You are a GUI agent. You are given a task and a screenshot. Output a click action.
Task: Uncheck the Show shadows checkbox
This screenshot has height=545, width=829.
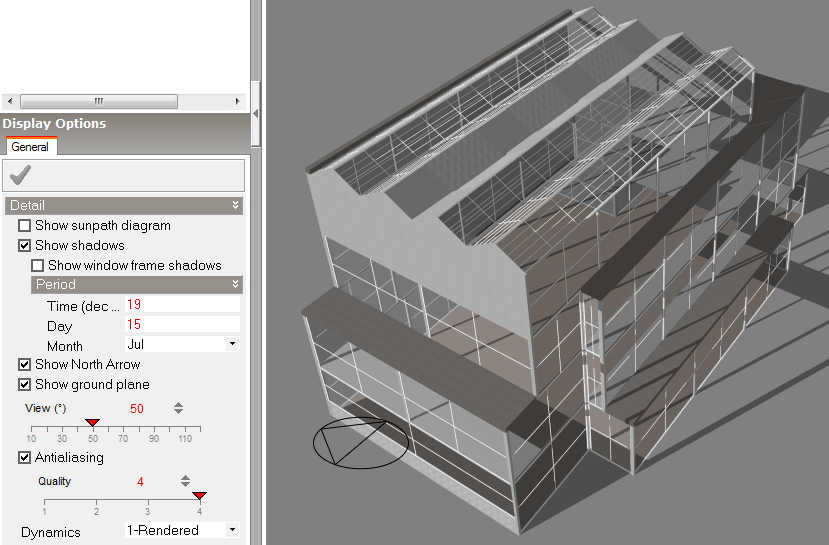click(x=25, y=246)
